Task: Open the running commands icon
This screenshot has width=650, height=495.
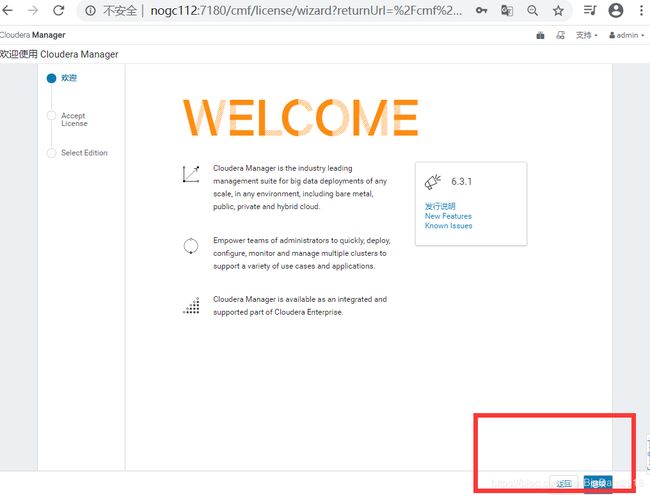Action: tap(560, 35)
